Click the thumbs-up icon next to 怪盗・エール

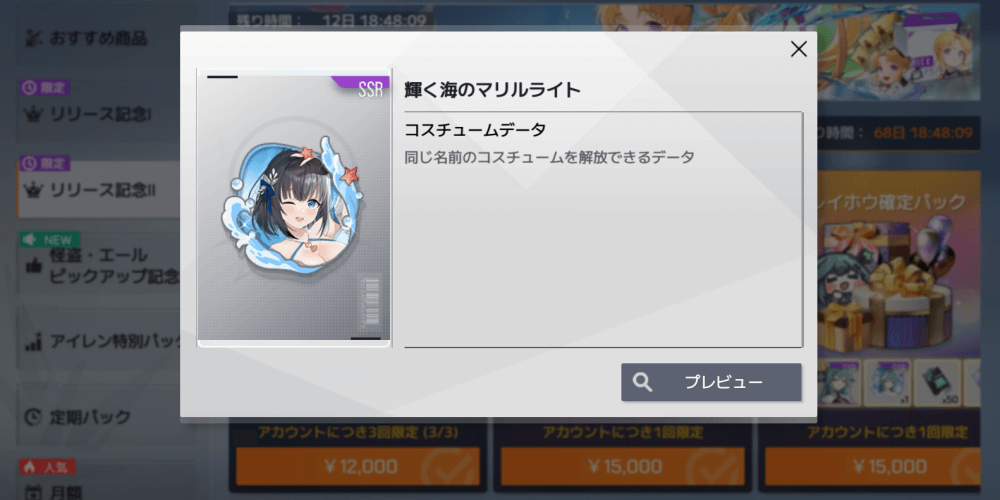tap(33, 265)
